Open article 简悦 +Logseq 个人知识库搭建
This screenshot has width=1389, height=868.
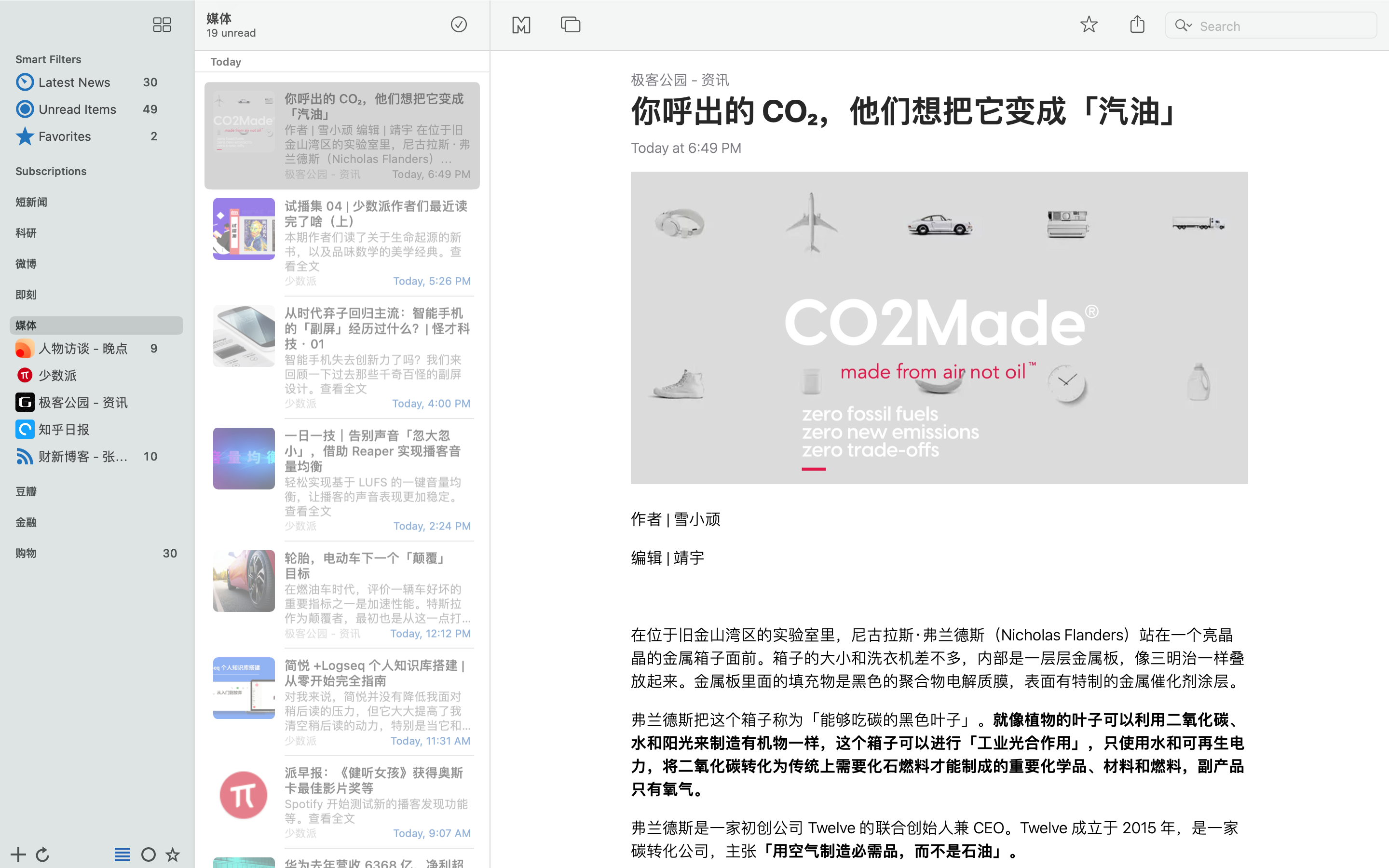(x=342, y=703)
